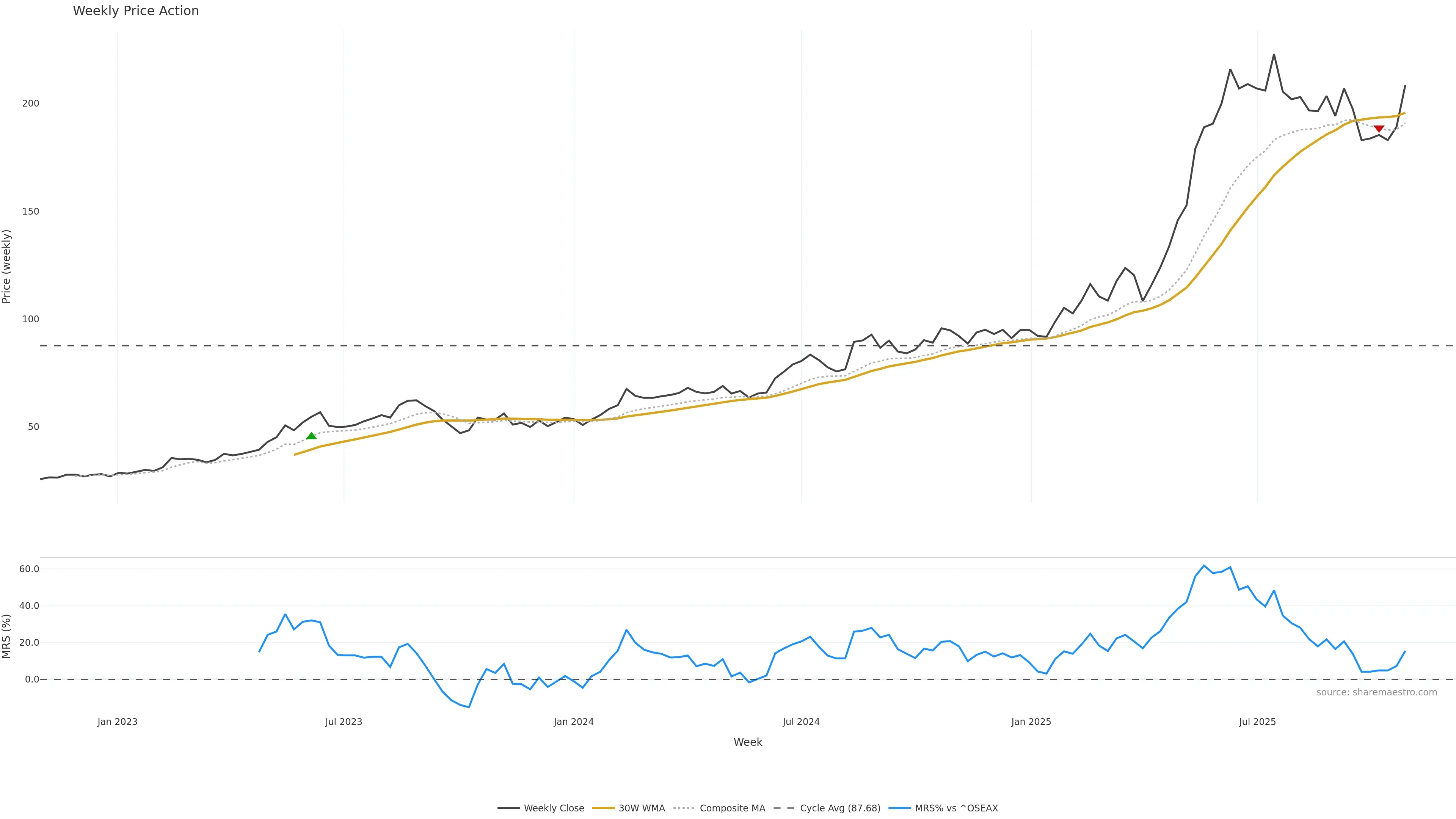The height and width of the screenshot is (819, 1456).
Task: Click the Week x-axis title
Action: (x=748, y=742)
